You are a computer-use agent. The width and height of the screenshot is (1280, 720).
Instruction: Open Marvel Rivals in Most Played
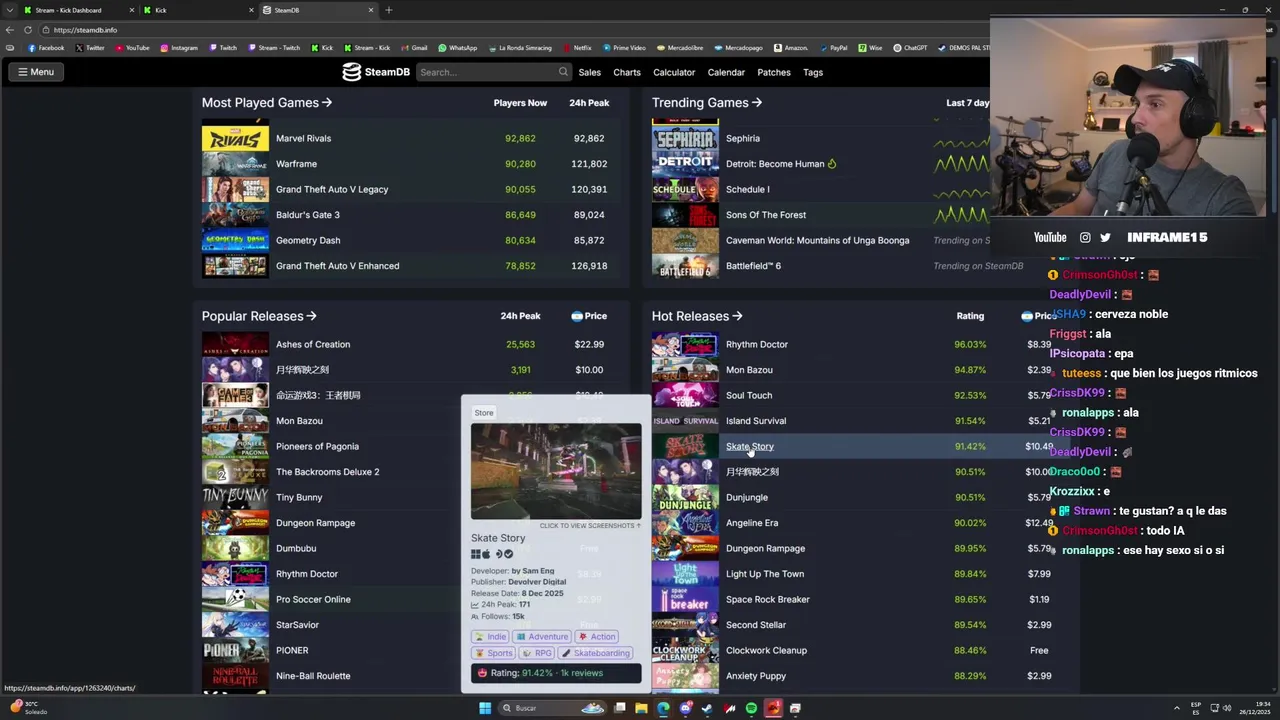point(304,139)
